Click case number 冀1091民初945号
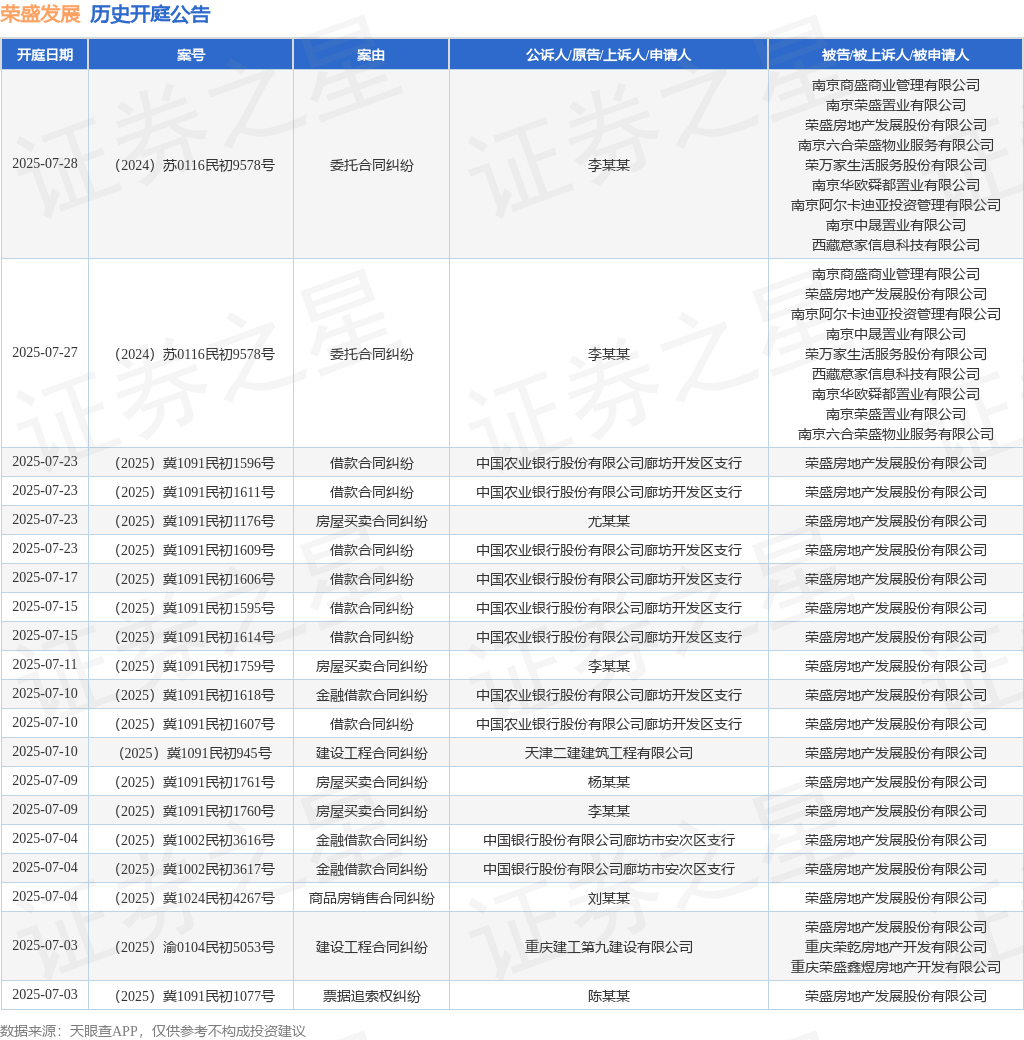Image resolution: width=1024 pixels, height=1040 pixels. coord(195,753)
